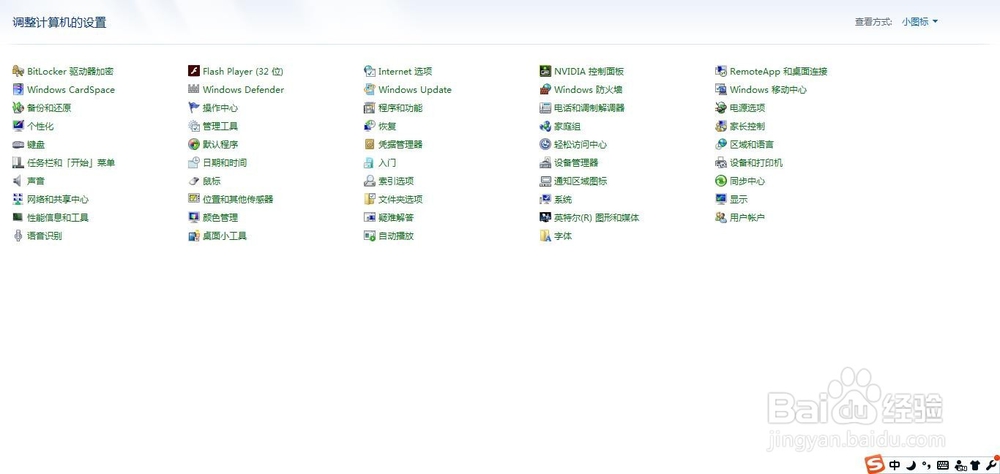Click the 电话和调制解调器 icon

coord(545,108)
